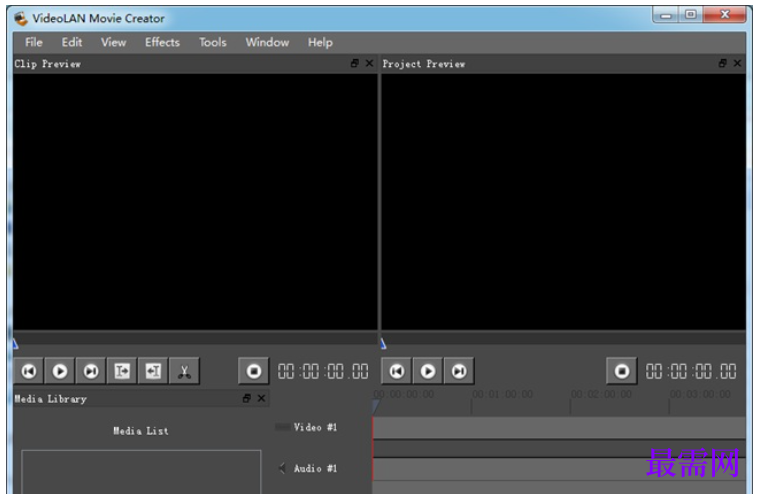Click the Video #1 track label
Image resolution: width=758 pixels, height=494 pixels.
click(315, 427)
